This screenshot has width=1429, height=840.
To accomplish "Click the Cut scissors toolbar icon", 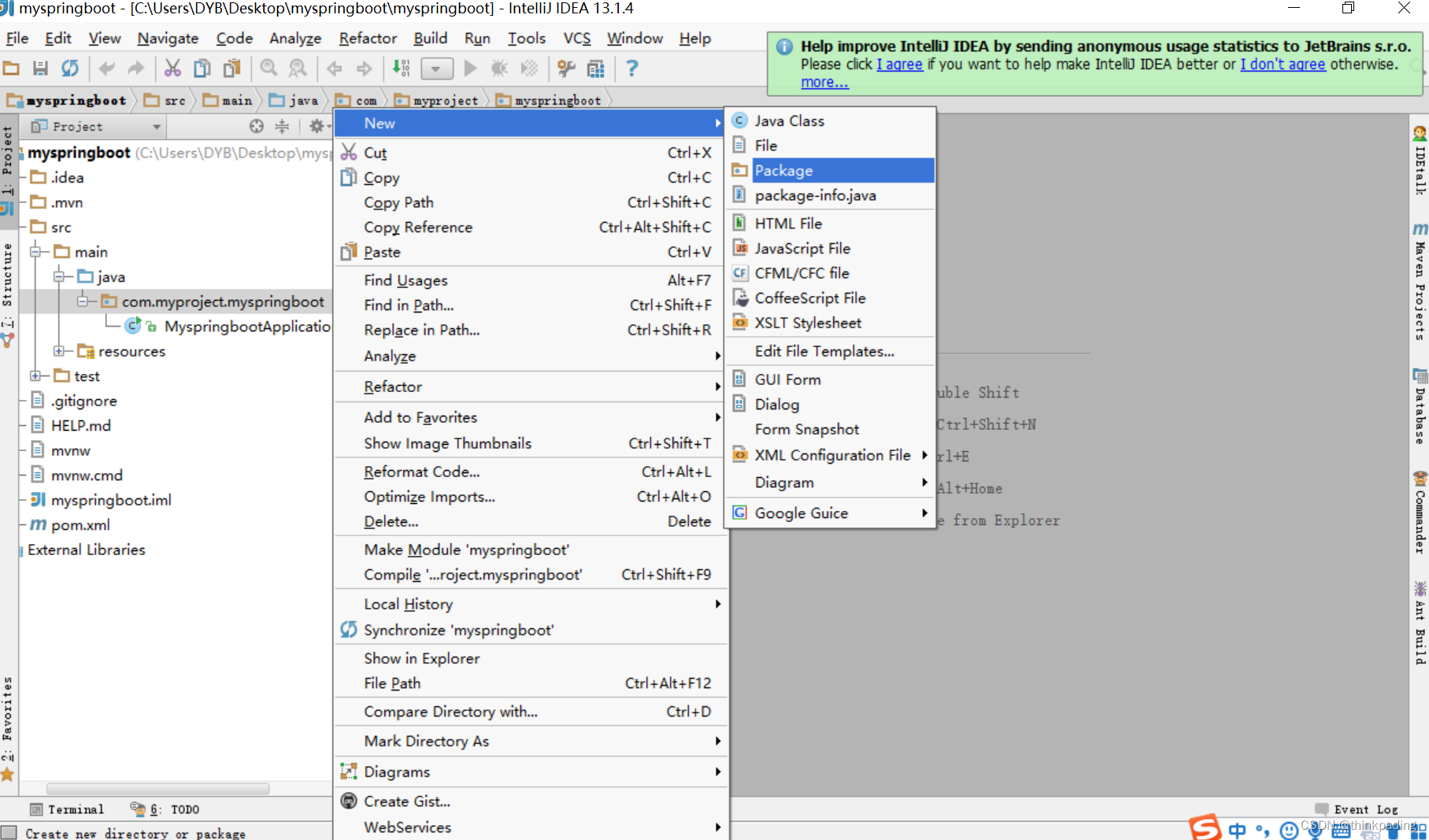I will pyautogui.click(x=172, y=68).
